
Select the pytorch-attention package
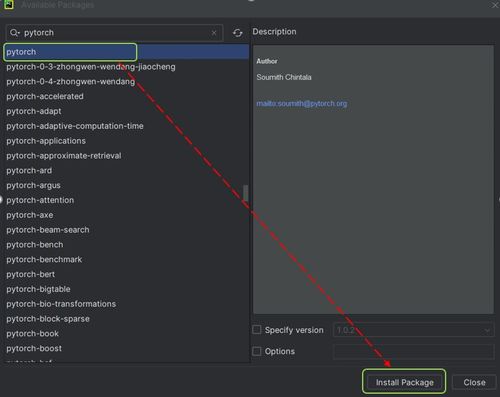pos(126,200)
